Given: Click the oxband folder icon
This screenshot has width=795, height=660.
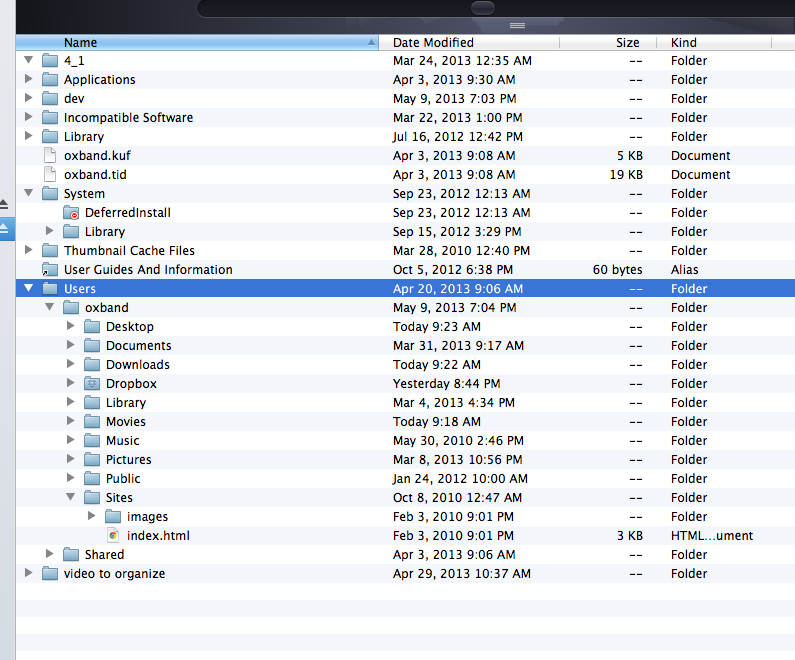Looking at the screenshot, I should coord(71,307).
